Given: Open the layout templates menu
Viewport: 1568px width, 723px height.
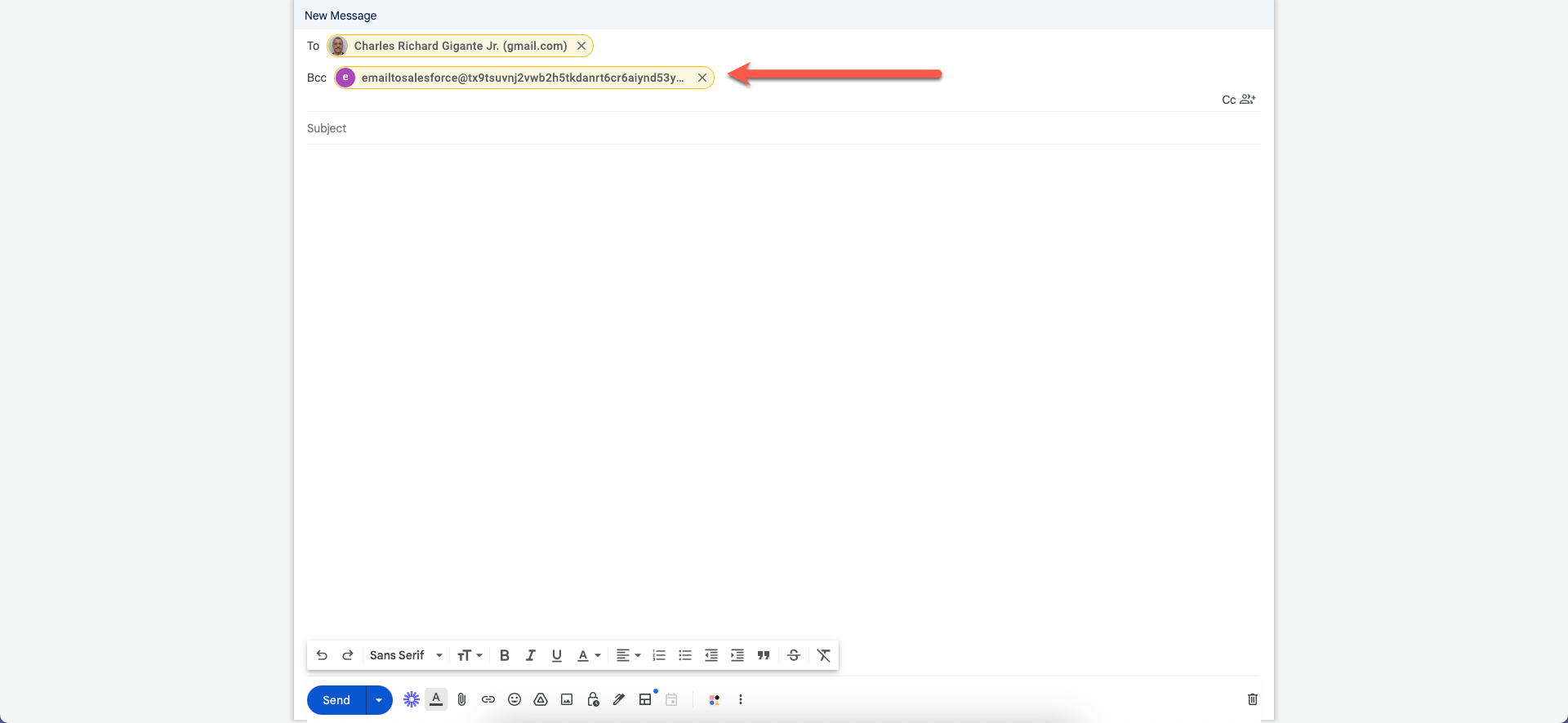Looking at the screenshot, I should coord(645,699).
